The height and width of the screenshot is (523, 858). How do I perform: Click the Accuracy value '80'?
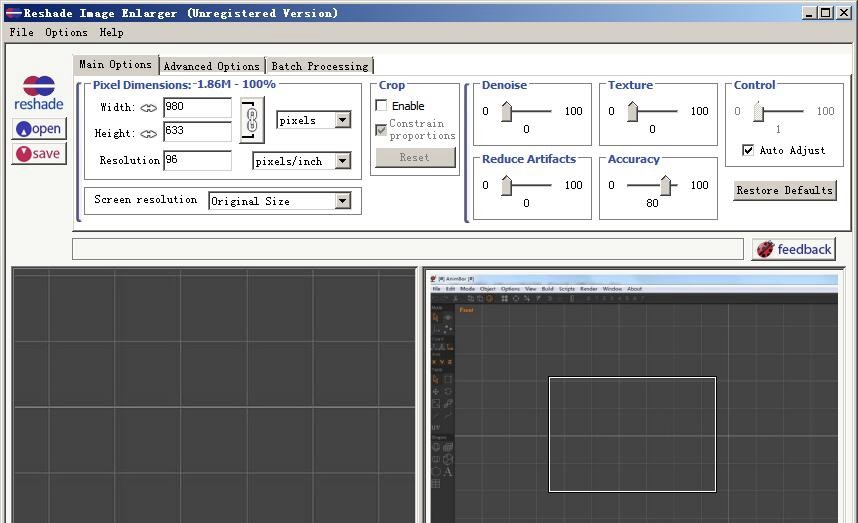tap(652, 203)
